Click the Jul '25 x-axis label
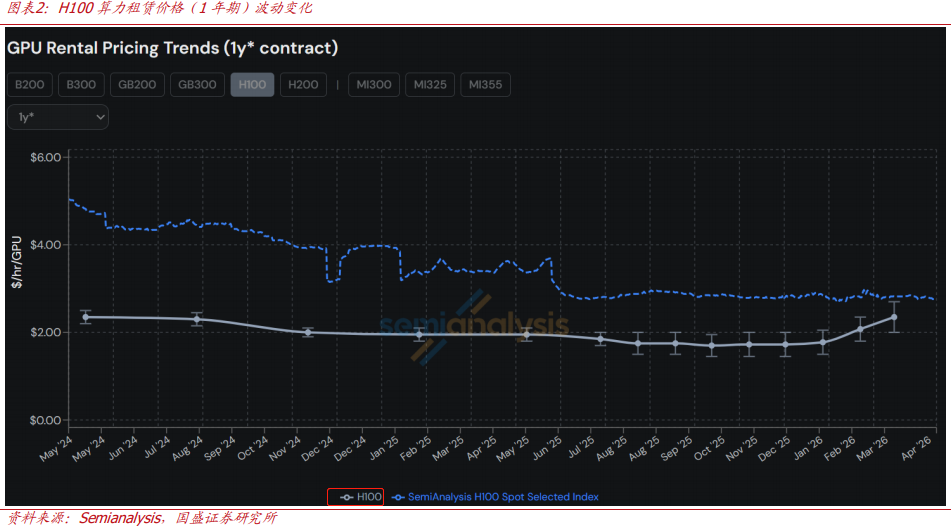Viewport: 951px width, 531px height. [581, 447]
